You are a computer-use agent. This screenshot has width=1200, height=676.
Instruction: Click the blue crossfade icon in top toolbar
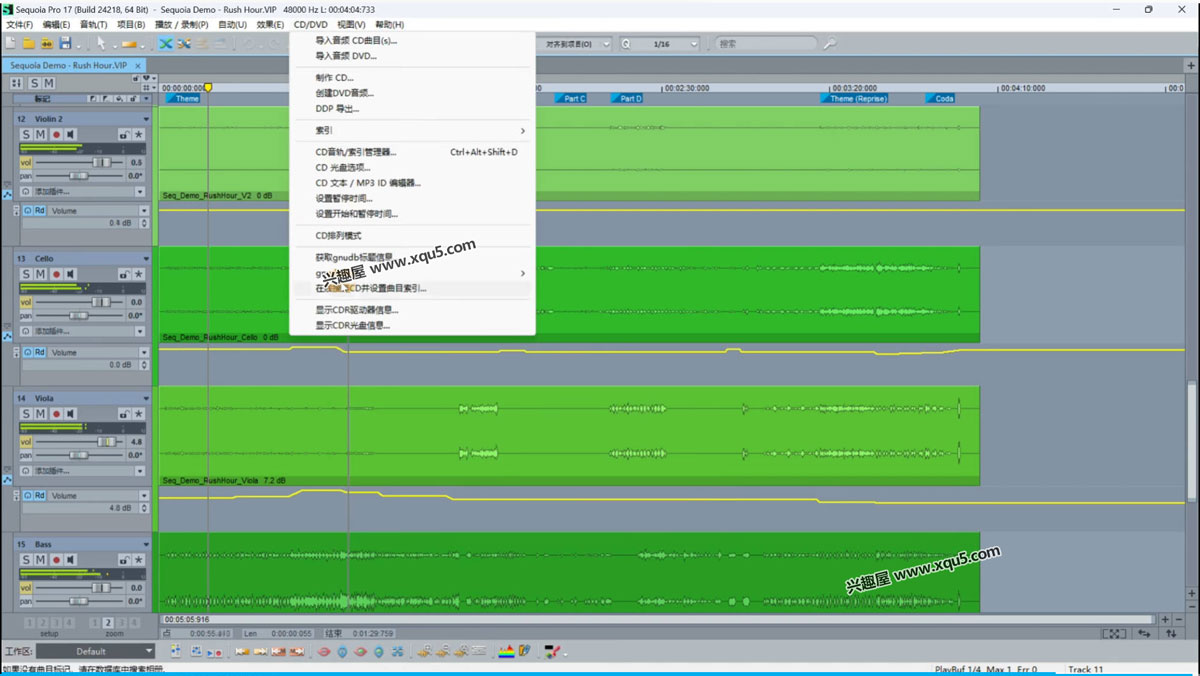(166, 44)
